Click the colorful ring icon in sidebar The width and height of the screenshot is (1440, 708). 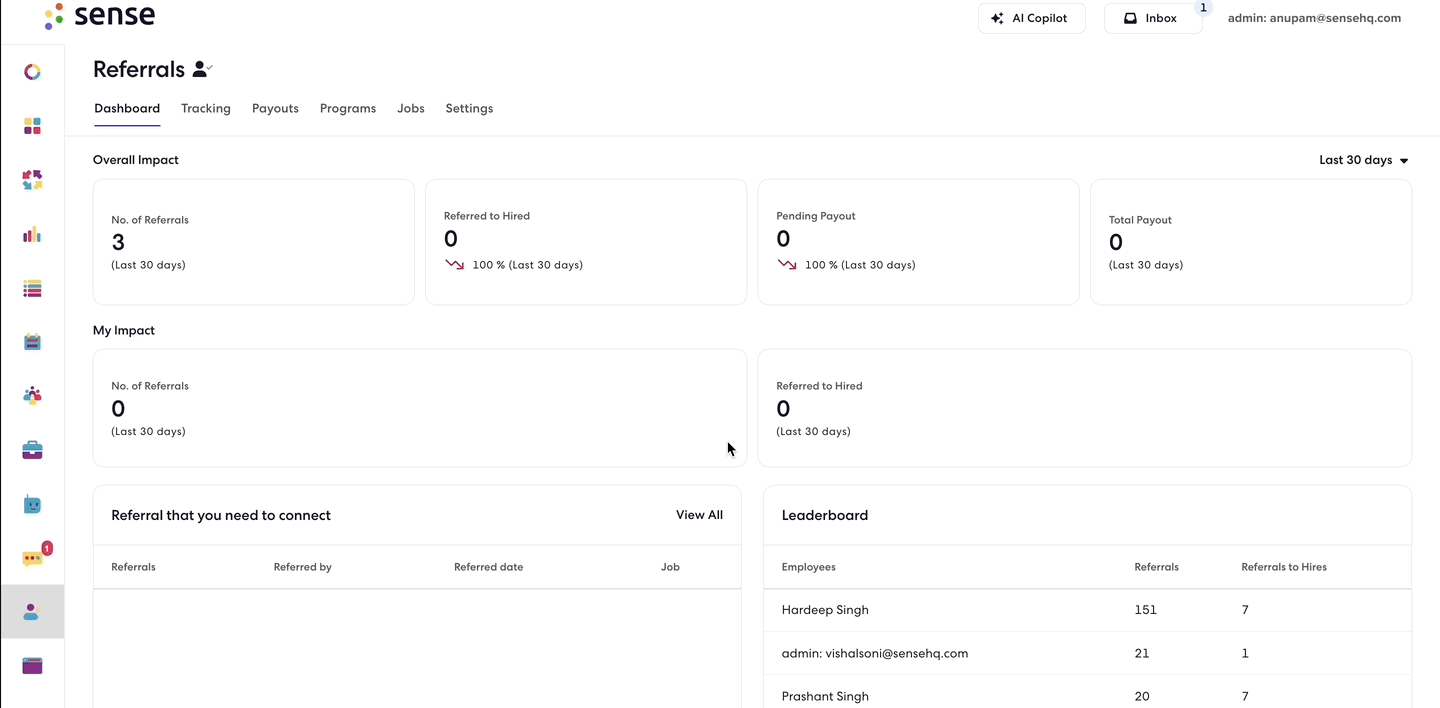click(32, 72)
